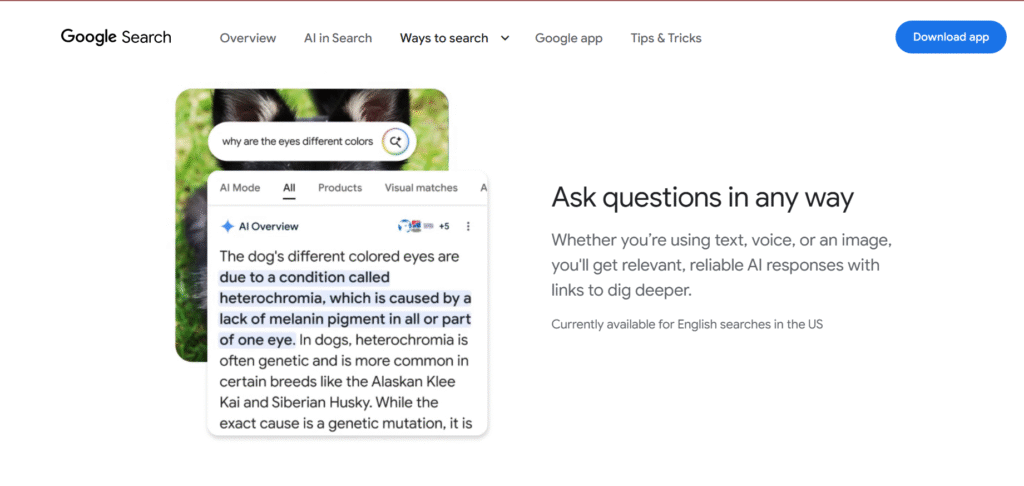Image resolution: width=1024 pixels, height=486 pixels.
Task: Switch to the AI Mode tab
Action: pos(240,187)
